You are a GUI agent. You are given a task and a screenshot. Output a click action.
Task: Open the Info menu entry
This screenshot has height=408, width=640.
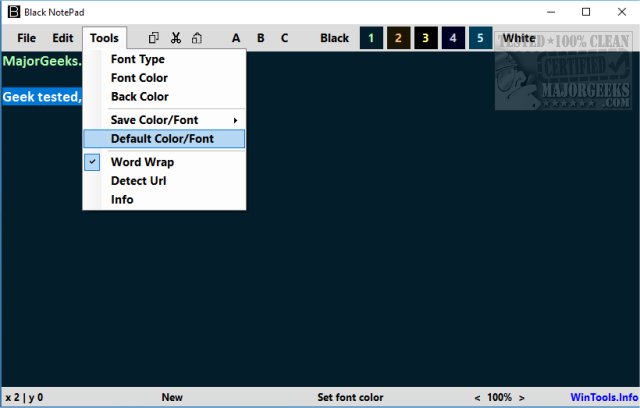click(164, 200)
